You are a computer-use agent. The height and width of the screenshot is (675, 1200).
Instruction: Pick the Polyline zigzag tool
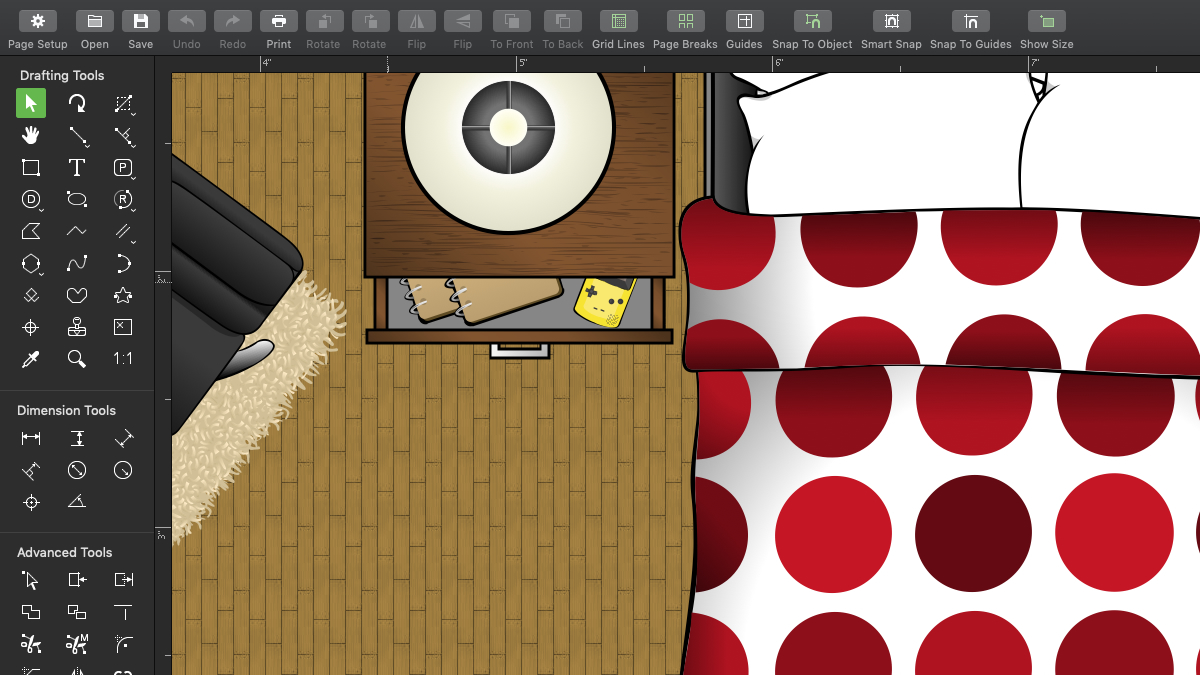[x=77, y=231]
